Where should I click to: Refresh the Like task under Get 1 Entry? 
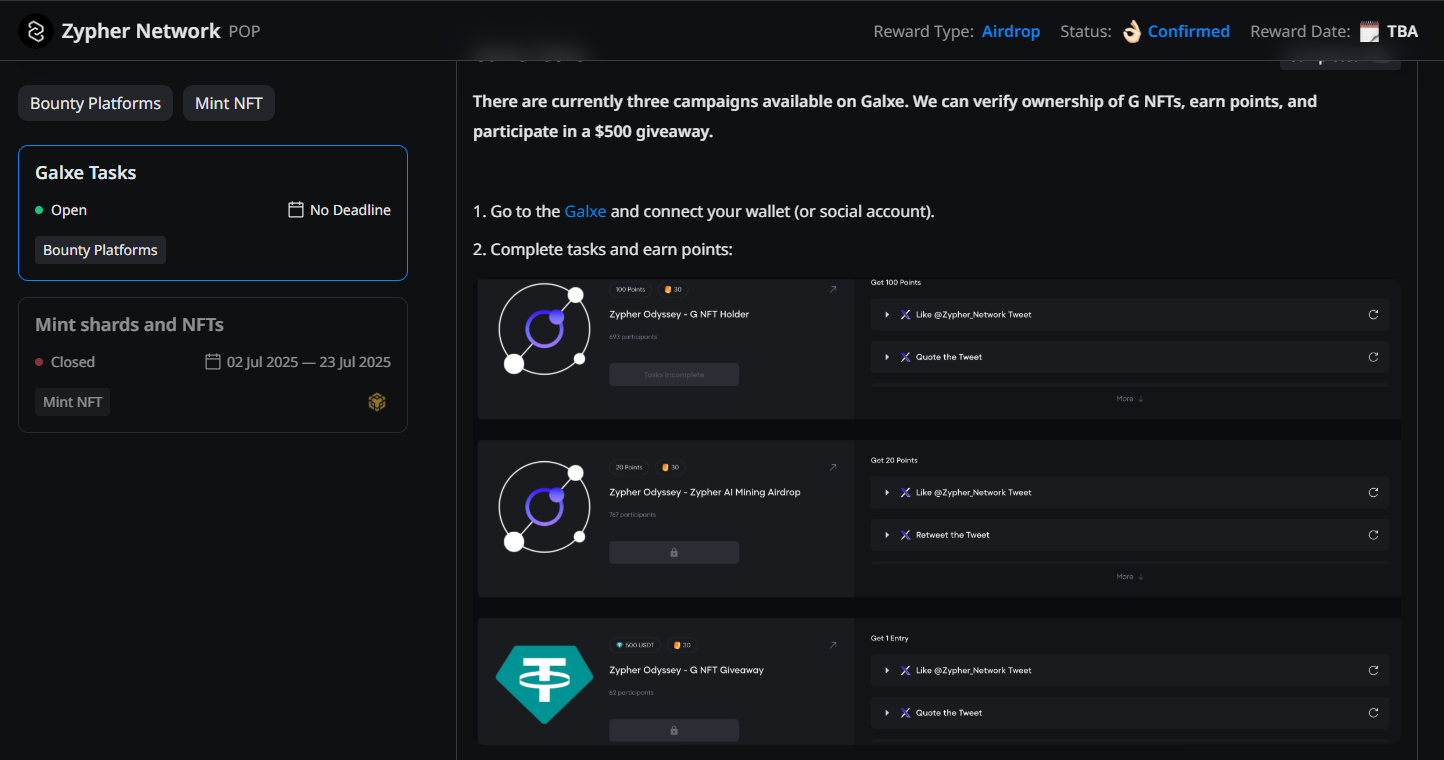click(1373, 670)
